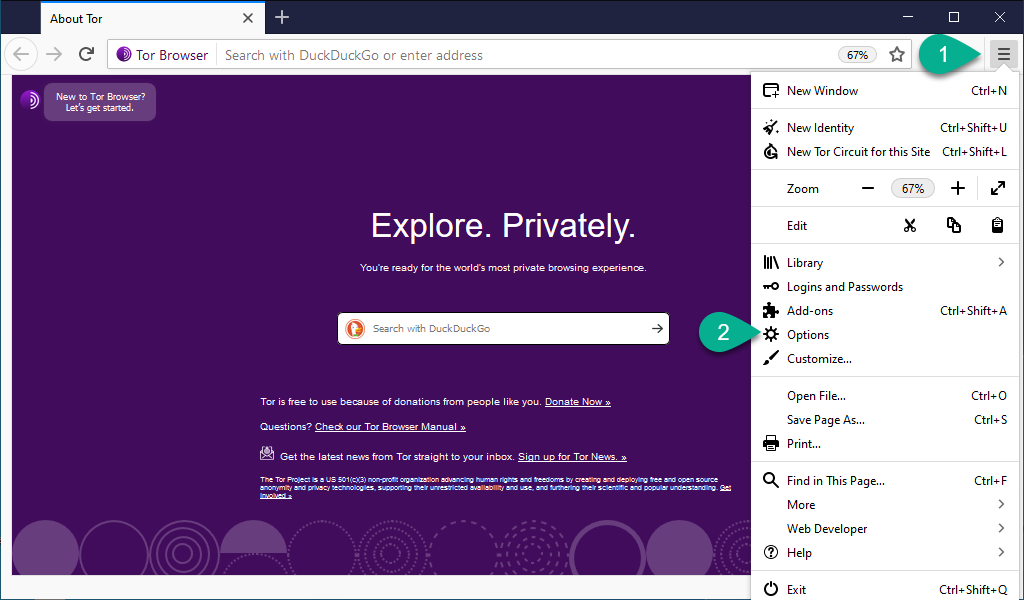The height and width of the screenshot is (600, 1024).
Task: Choose Save Page As...
Action: pos(885,420)
